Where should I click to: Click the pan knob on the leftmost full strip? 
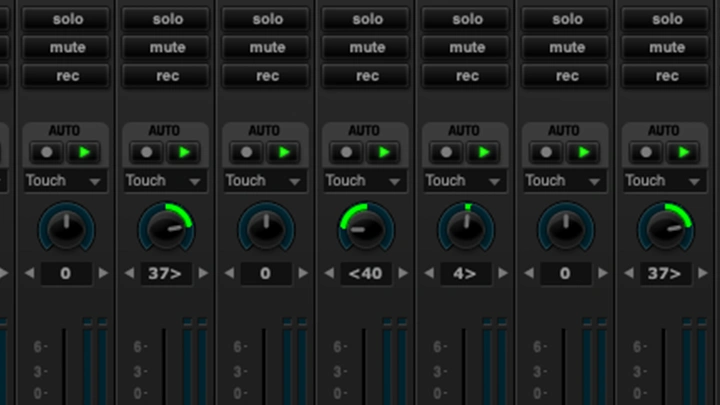(x=66, y=228)
